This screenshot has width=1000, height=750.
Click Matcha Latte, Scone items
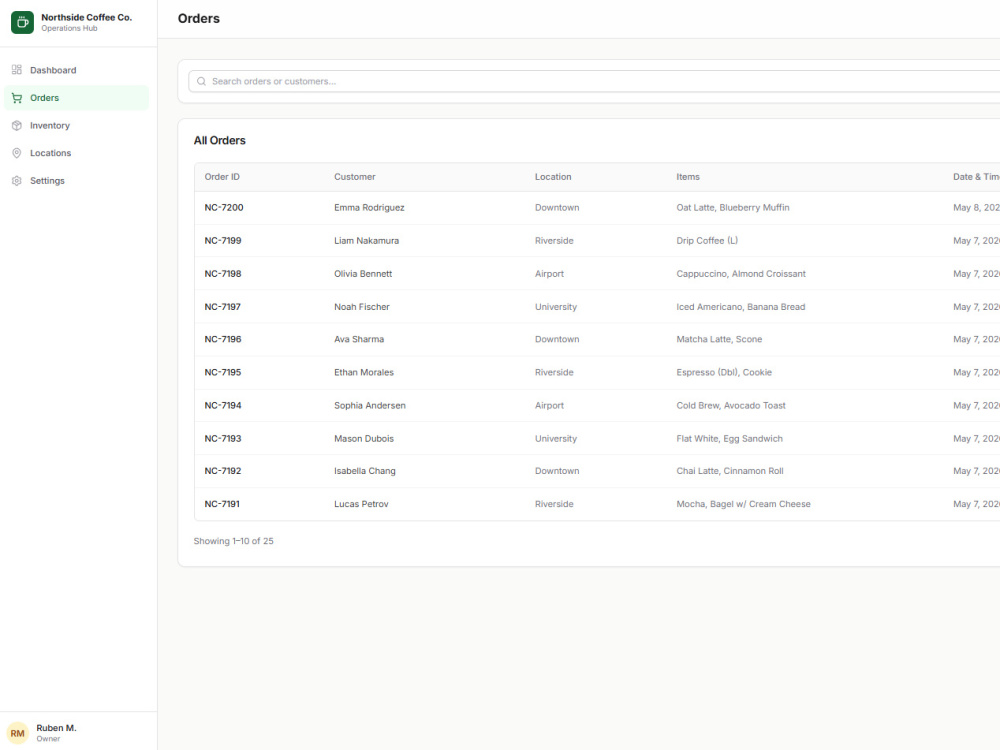[x=719, y=339]
